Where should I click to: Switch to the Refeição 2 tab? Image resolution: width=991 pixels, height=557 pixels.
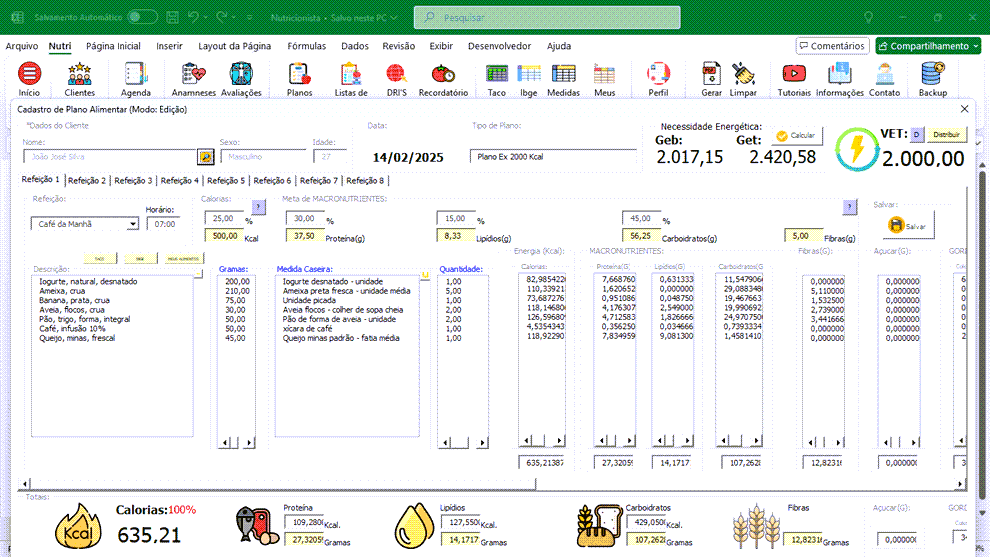click(x=87, y=181)
